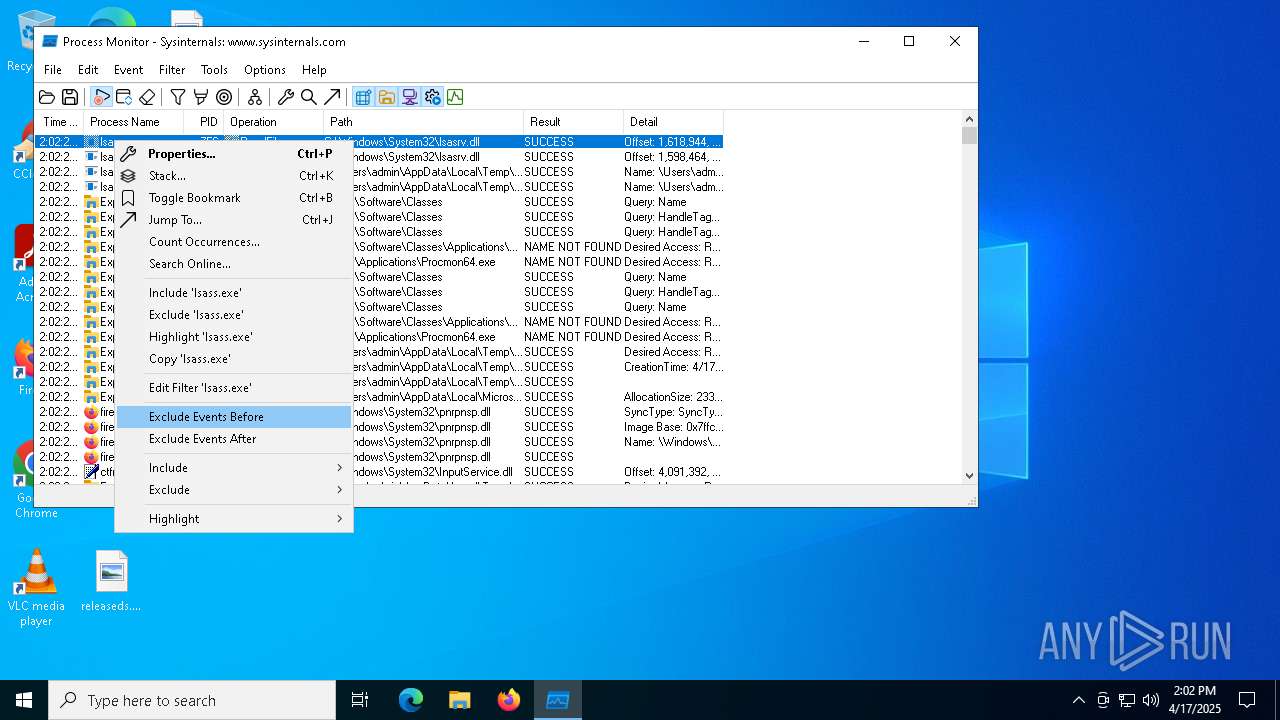
Task: Open Firefox from the taskbar
Action: pyautogui.click(x=509, y=700)
